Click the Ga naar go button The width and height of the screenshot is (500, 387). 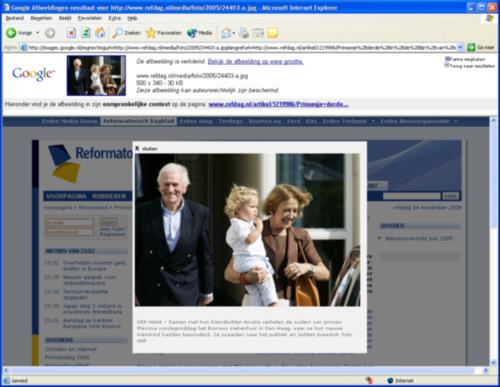pyautogui.click(x=480, y=47)
